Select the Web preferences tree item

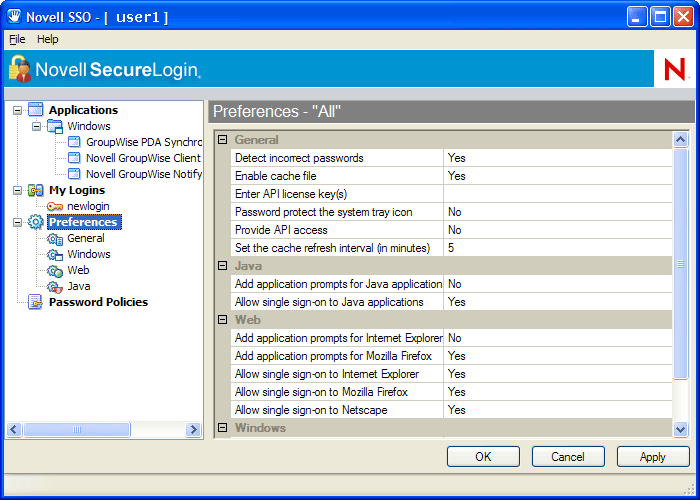pos(78,271)
